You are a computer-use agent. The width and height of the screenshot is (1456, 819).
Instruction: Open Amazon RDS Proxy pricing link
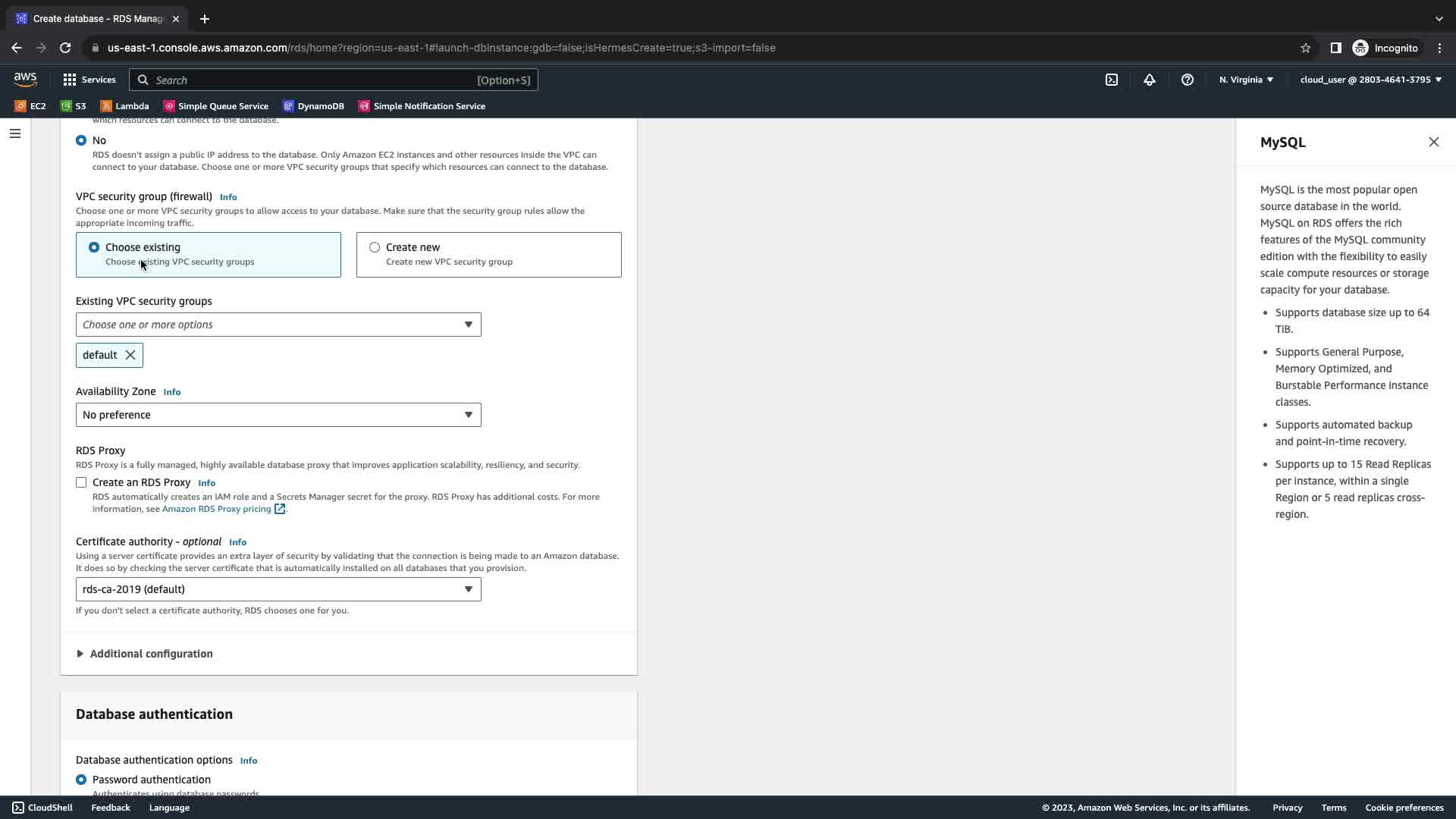pyautogui.click(x=216, y=509)
